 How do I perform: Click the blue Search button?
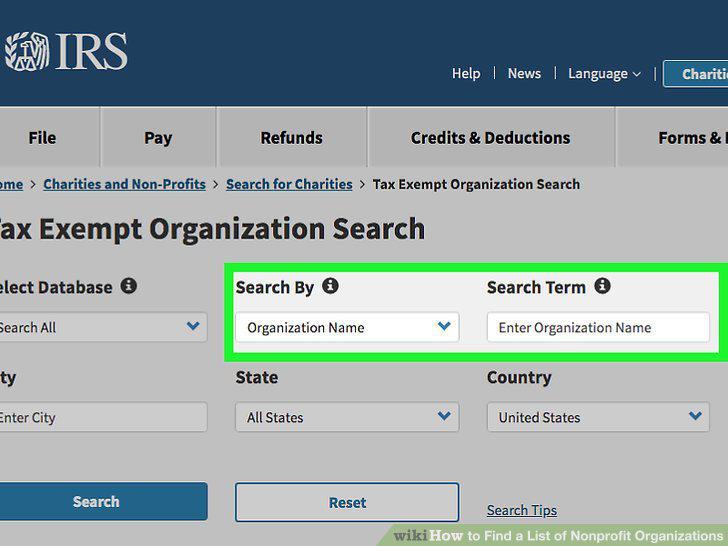(x=103, y=501)
